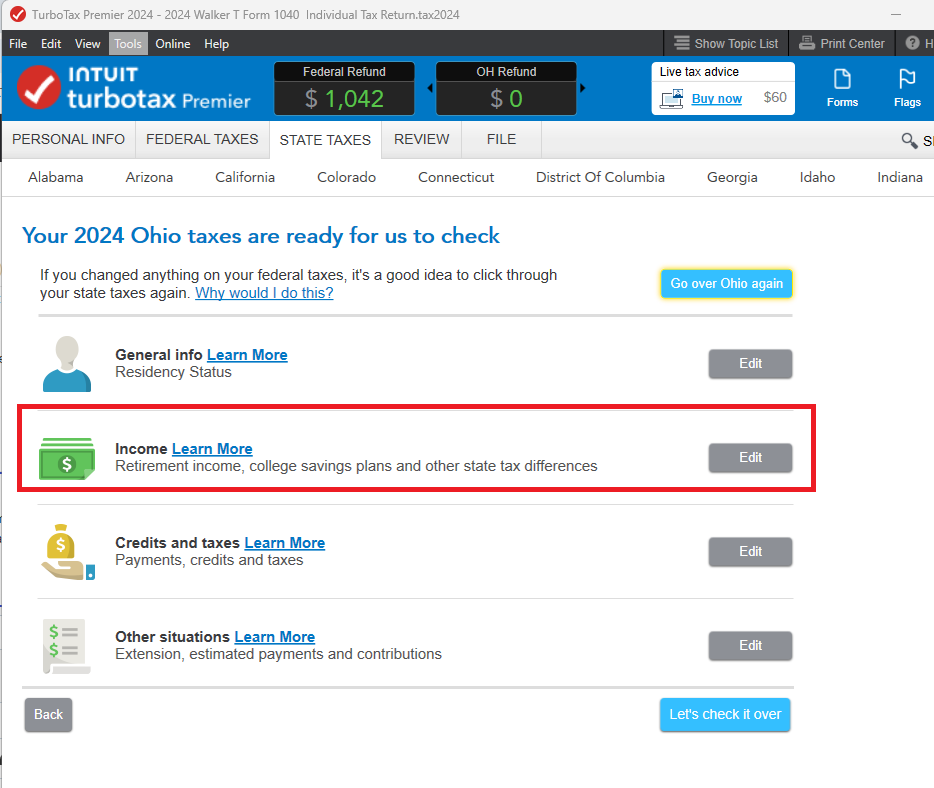This screenshot has width=934, height=788.
Task: Minimize the TurboTax window
Action: 896,14
